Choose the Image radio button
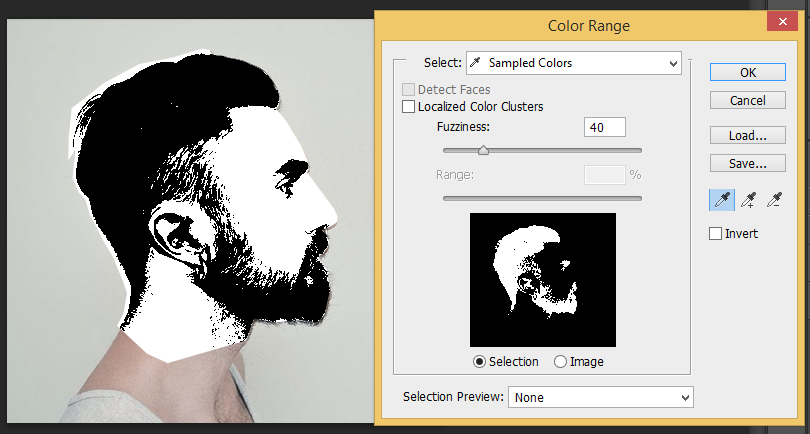Screen dimensions: 810x434 click(x=560, y=362)
